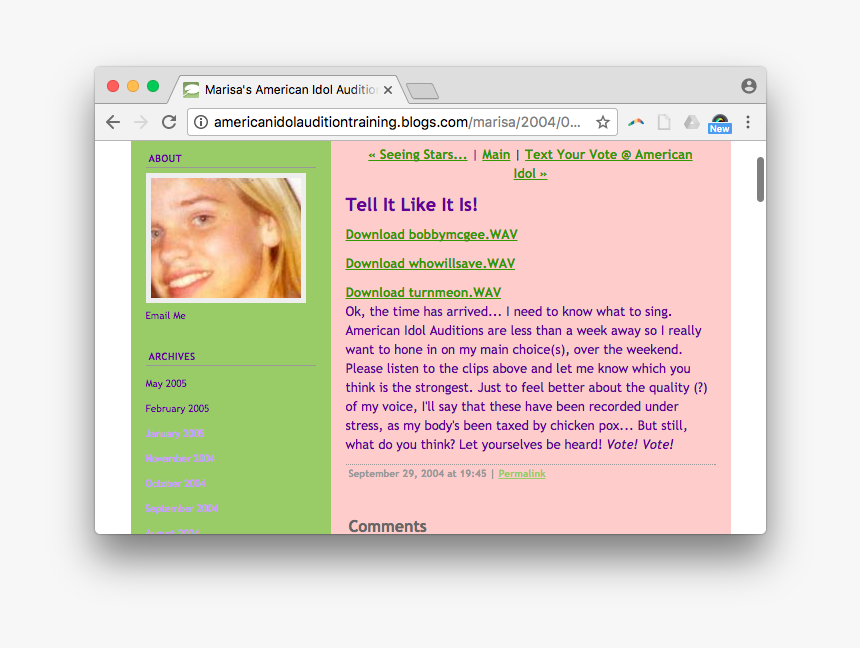Image resolution: width=860 pixels, height=648 pixels.
Task: View site info icon in address bar
Action: coord(201,122)
